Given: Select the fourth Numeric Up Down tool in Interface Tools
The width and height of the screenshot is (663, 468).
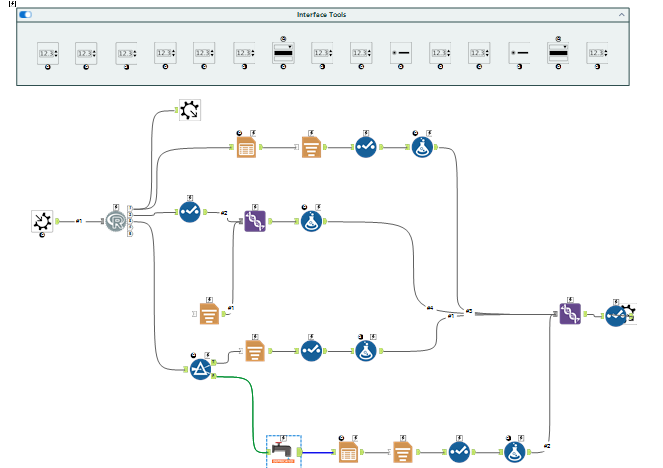Looking at the screenshot, I should [165, 53].
